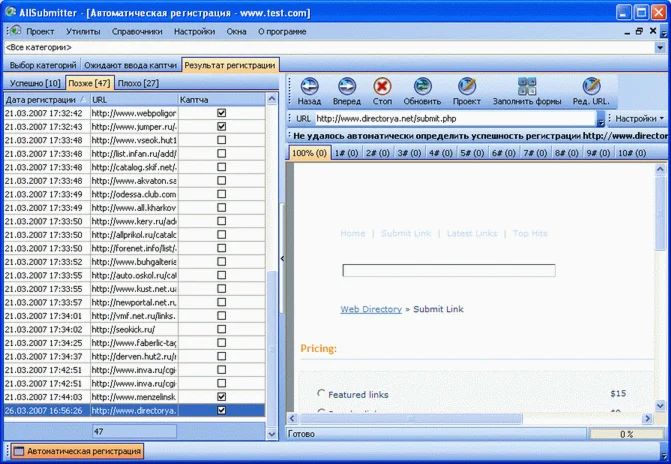Refresh page with Обновить icon
This screenshot has width=671, height=464.
pyautogui.click(x=422, y=86)
